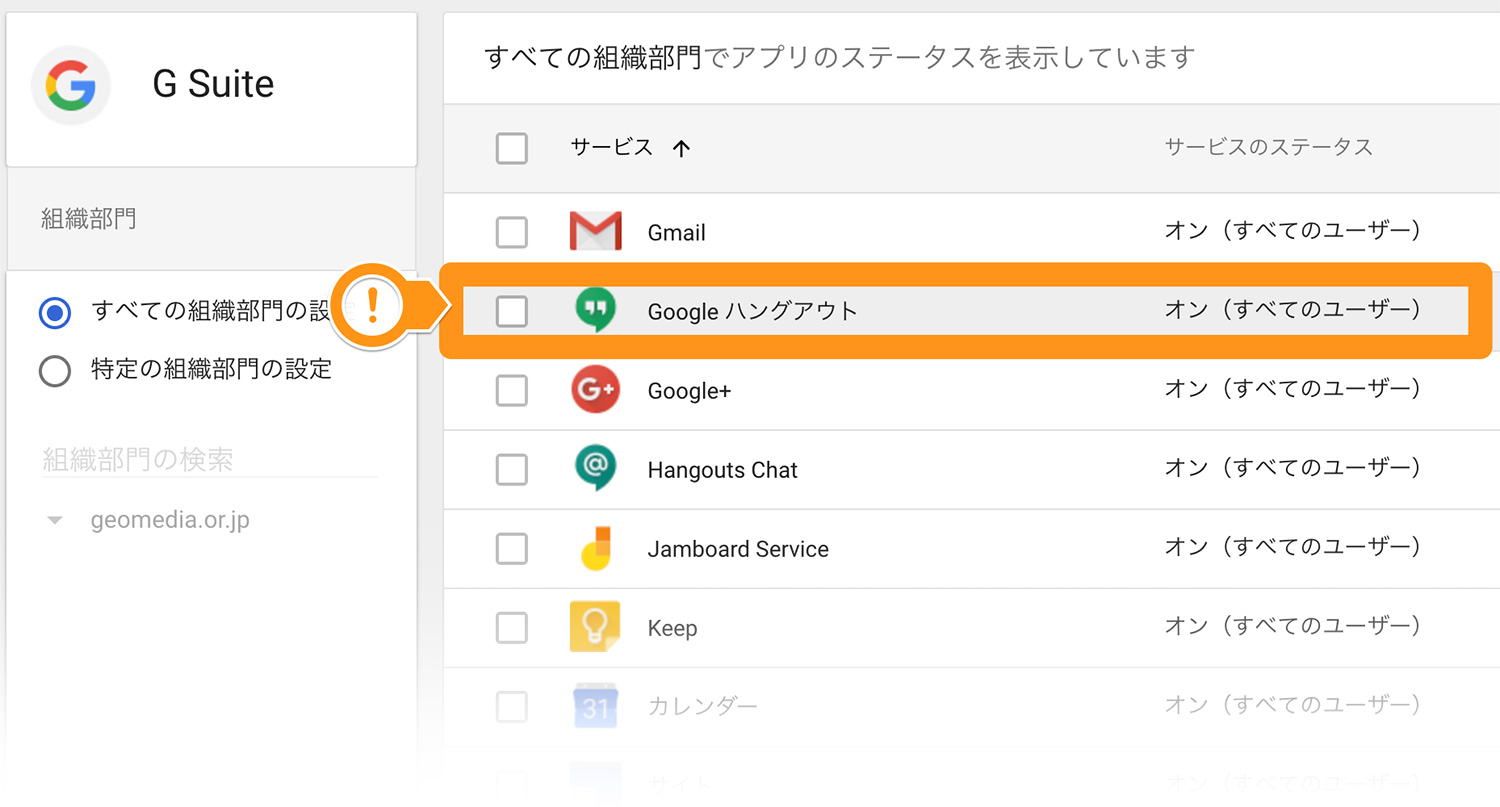
Task: Sort by clicking the arrow beside サービス
Action: coord(681,149)
